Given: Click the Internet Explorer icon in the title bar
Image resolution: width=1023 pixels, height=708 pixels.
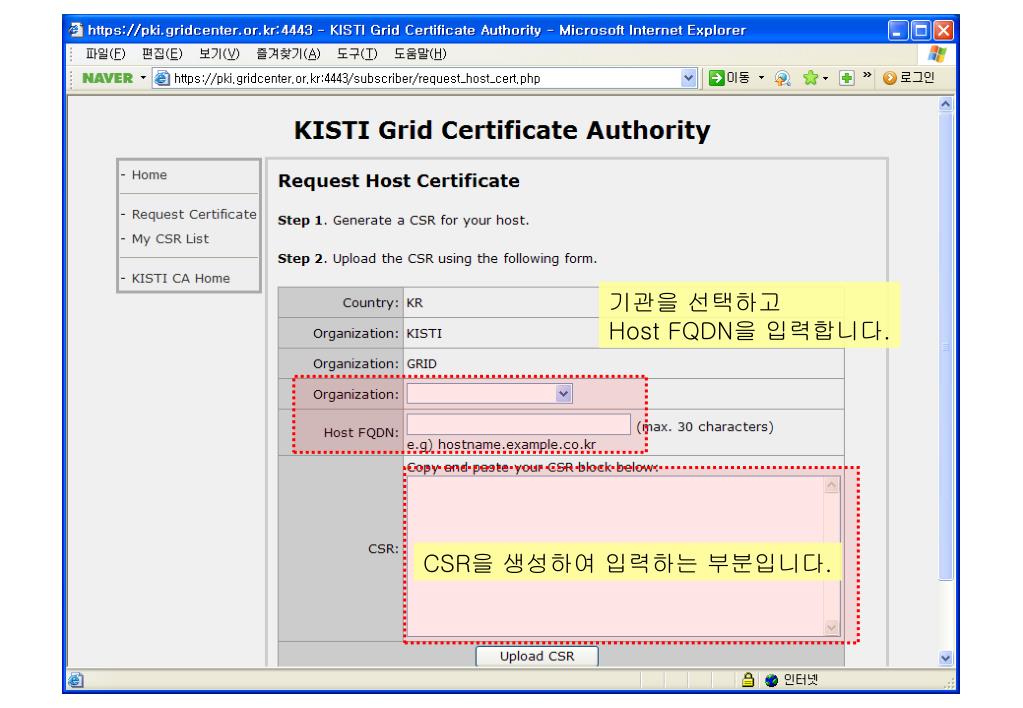Looking at the screenshot, I should pos(76,30).
